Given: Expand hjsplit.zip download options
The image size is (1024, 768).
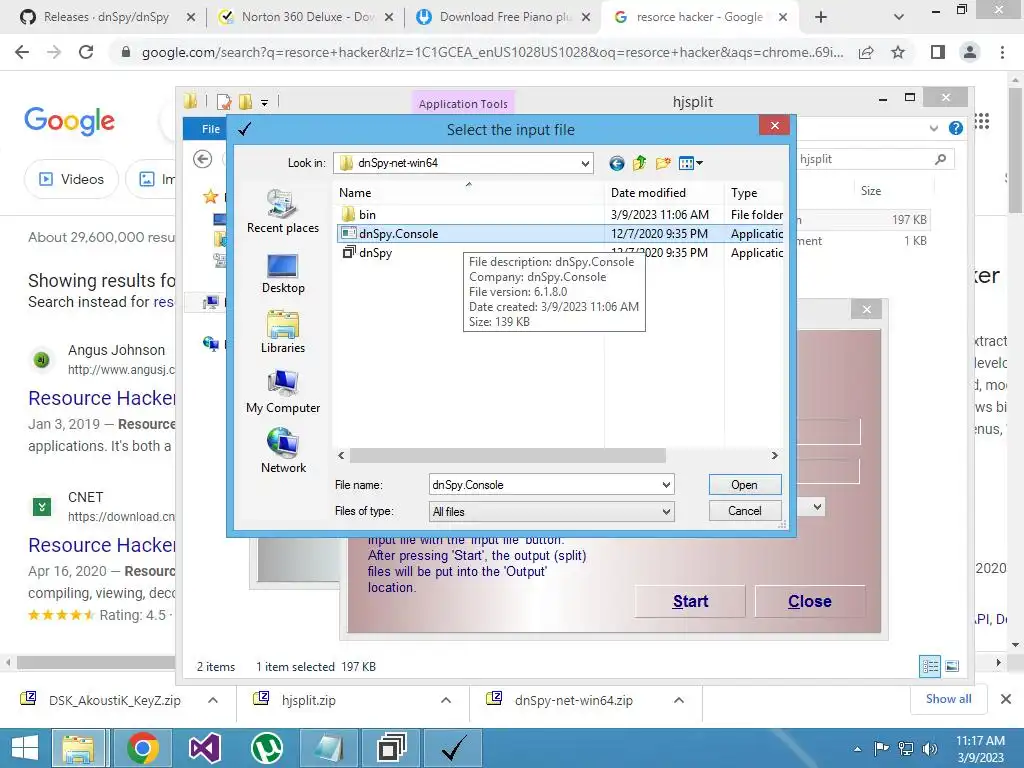Looking at the screenshot, I should coord(446,700).
